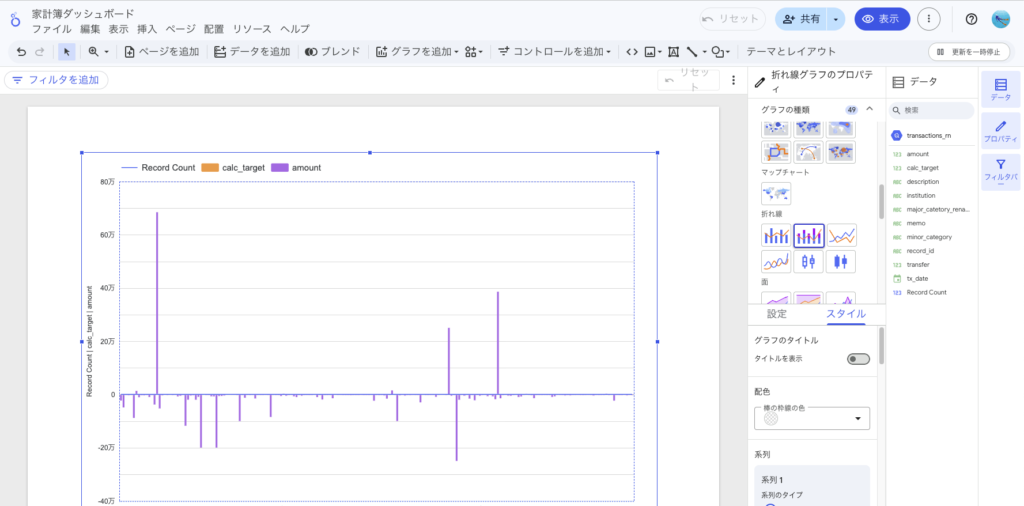Click the data field search box
This screenshot has height=506, width=1024.
click(936, 110)
